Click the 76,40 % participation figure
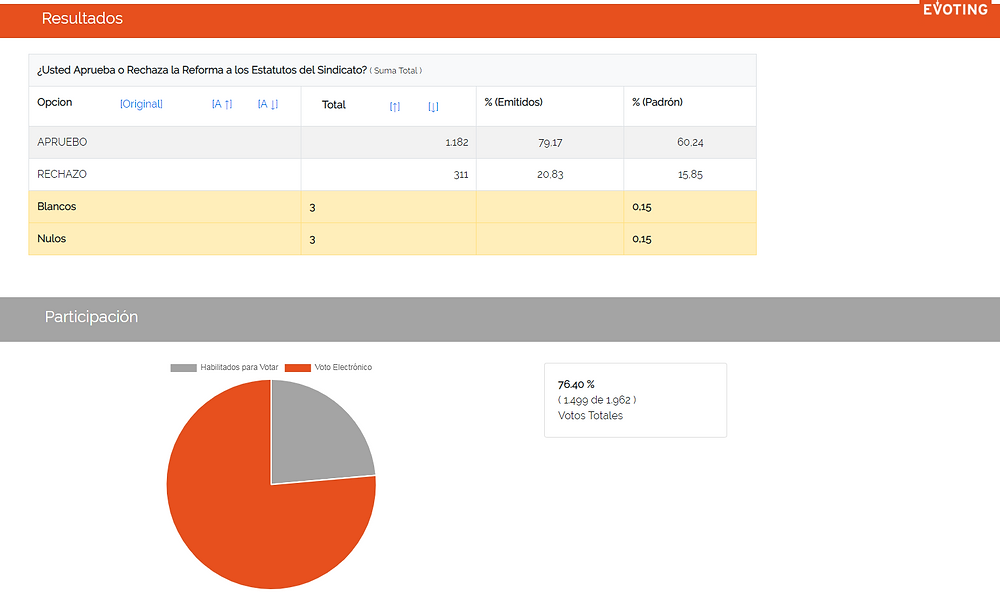 [576, 384]
